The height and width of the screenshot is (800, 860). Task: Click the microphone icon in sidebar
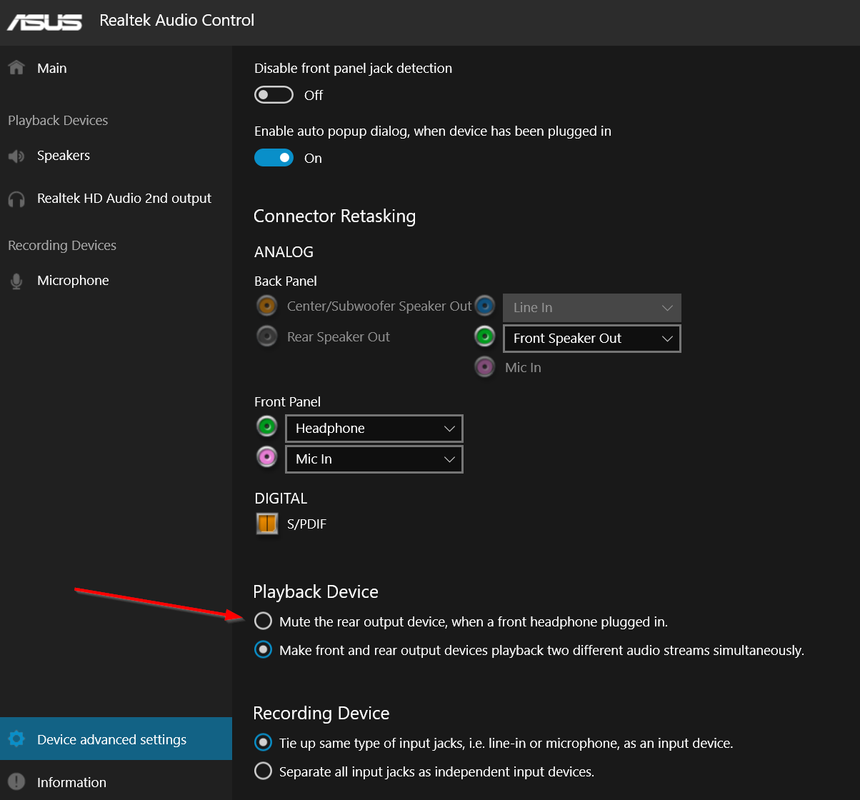tap(16, 281)
